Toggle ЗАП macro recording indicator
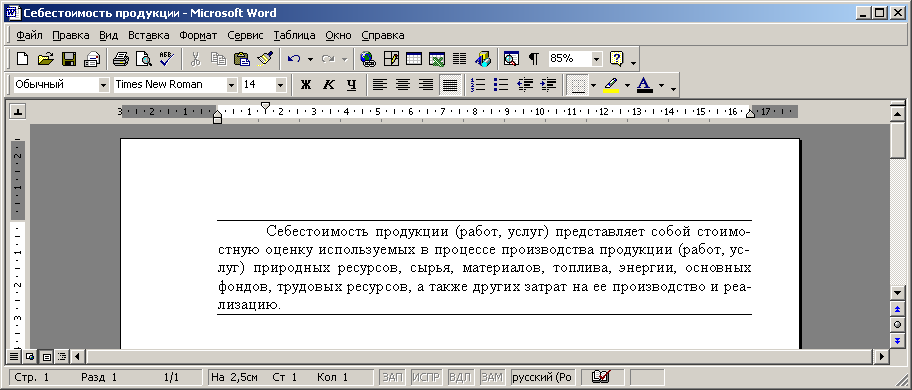912x390 pixels. pos(393,377)
